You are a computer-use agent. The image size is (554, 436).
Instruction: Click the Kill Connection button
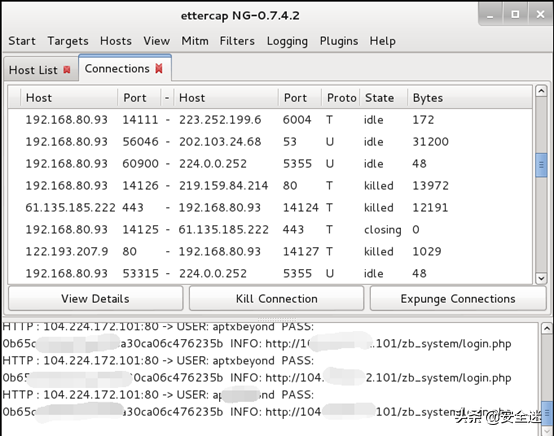pyautogui.click(x=276, y=299)
